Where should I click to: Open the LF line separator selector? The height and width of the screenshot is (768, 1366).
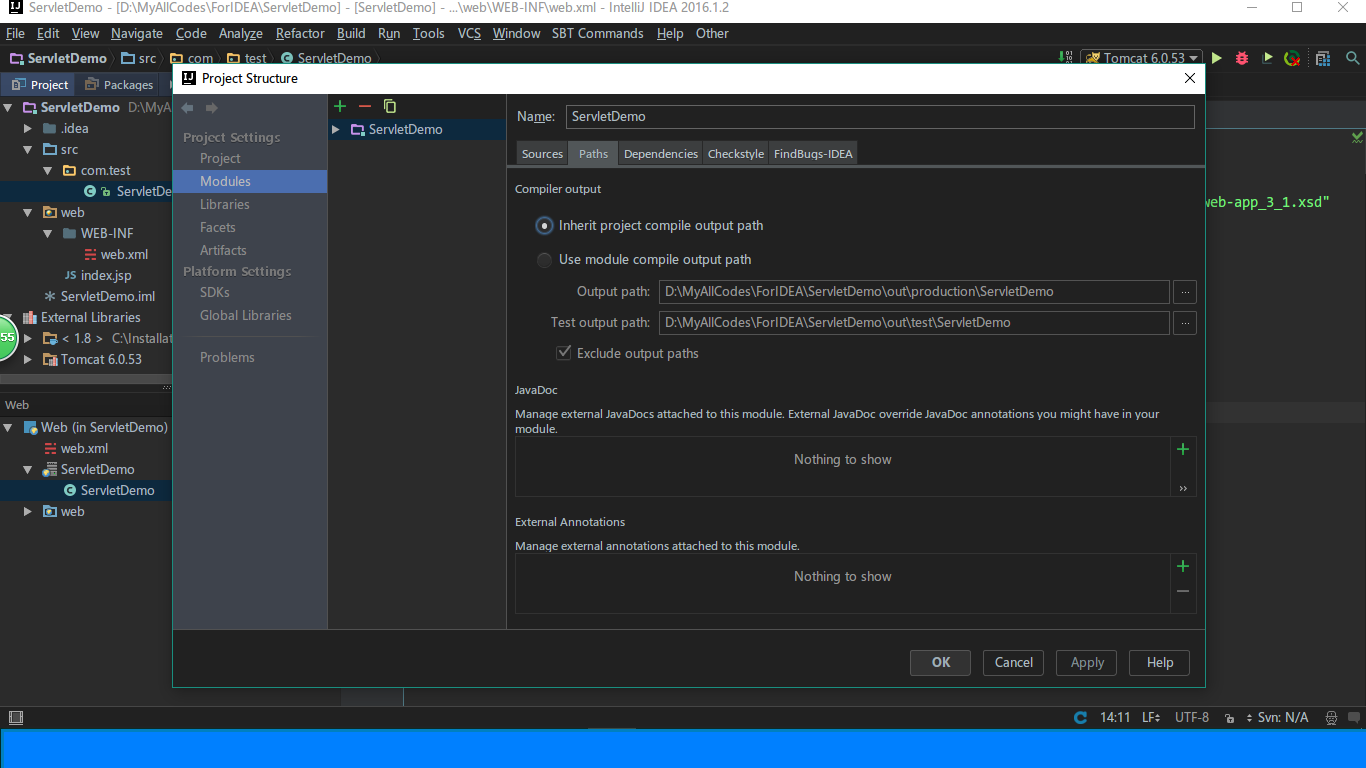point(1151,718)
